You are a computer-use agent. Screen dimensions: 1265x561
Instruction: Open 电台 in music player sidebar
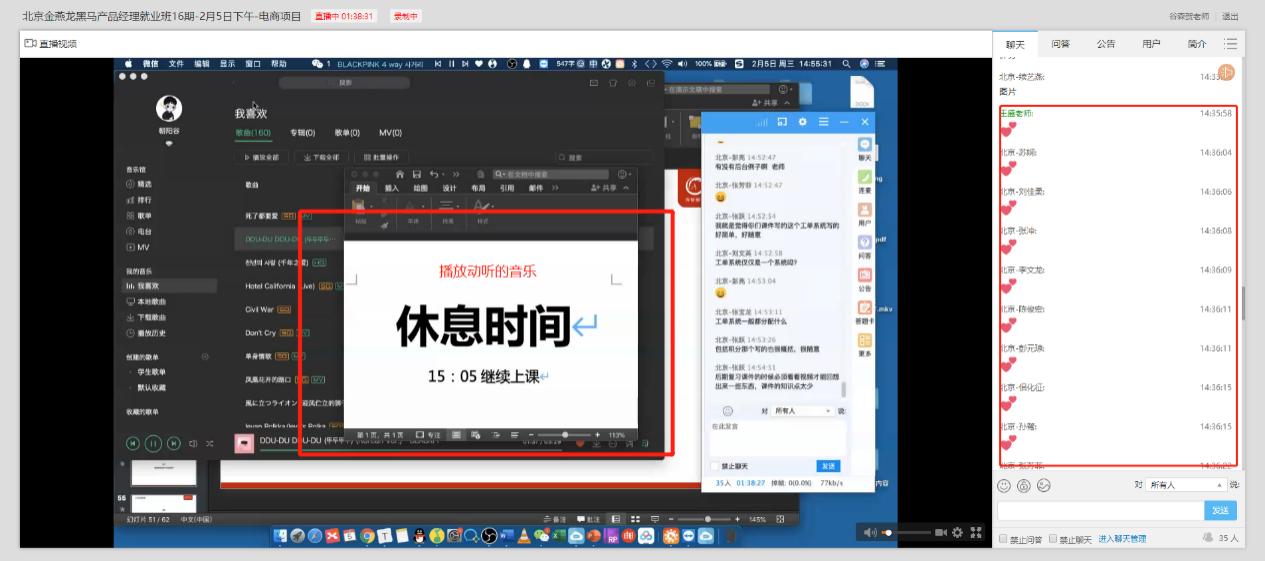(x=138, y=230)
